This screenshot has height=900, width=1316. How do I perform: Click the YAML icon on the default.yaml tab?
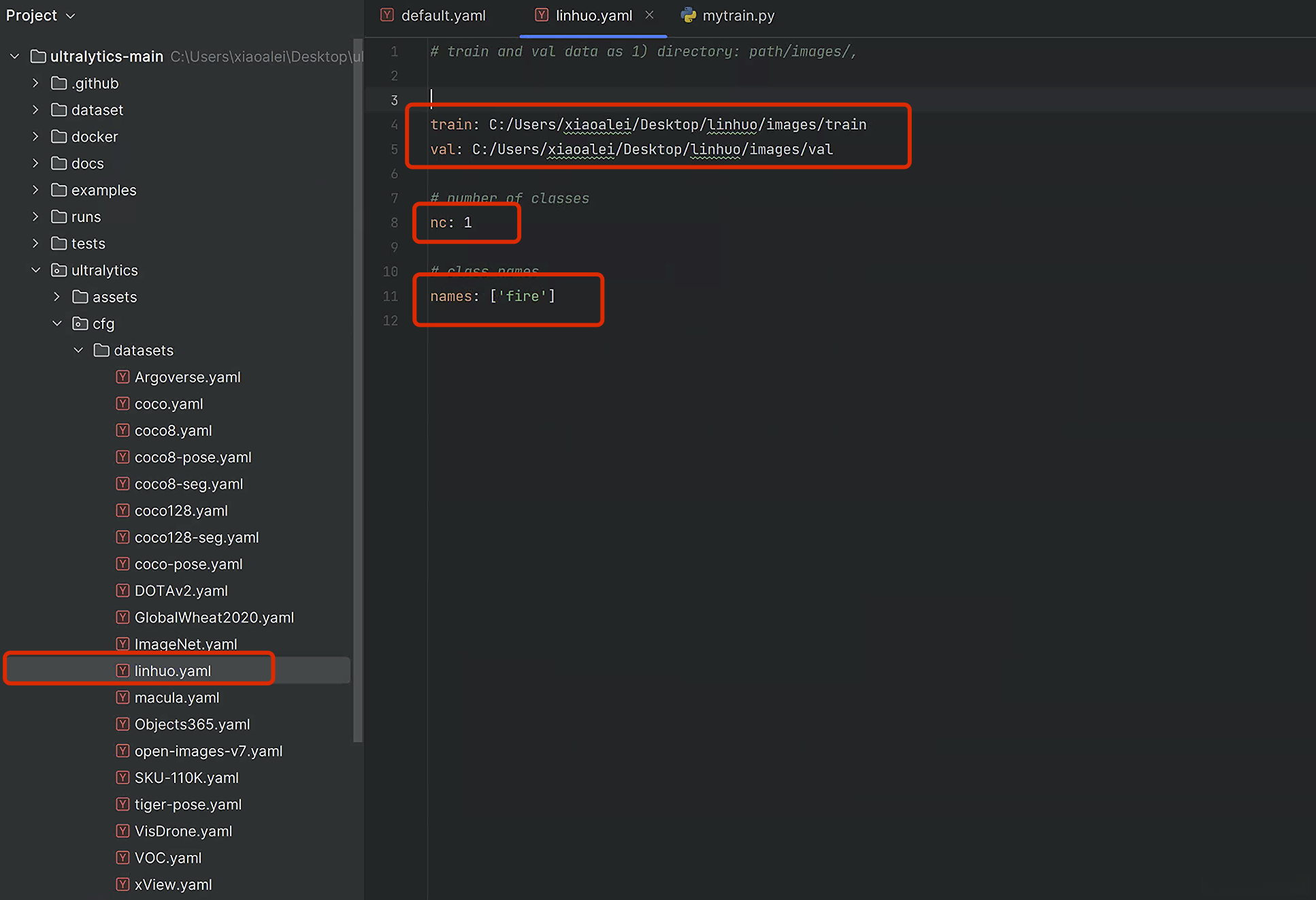(387, 15)
